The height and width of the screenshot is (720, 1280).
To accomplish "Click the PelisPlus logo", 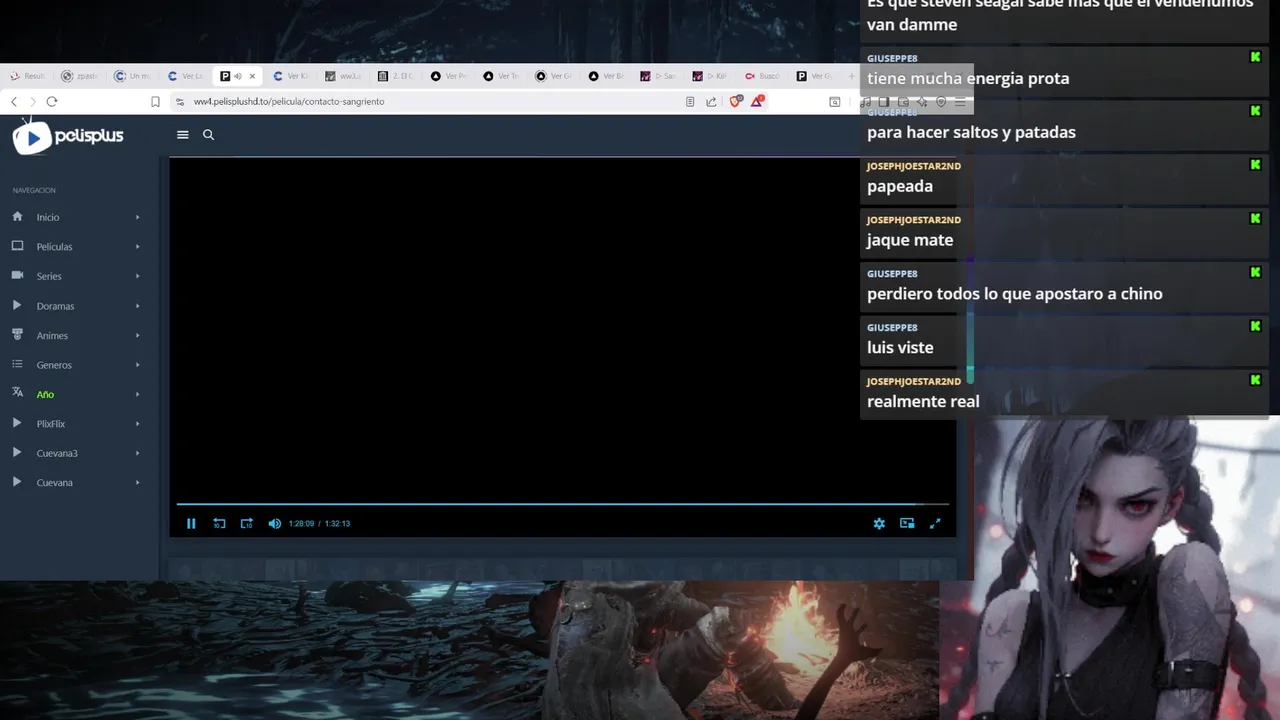I will [68, 136].
